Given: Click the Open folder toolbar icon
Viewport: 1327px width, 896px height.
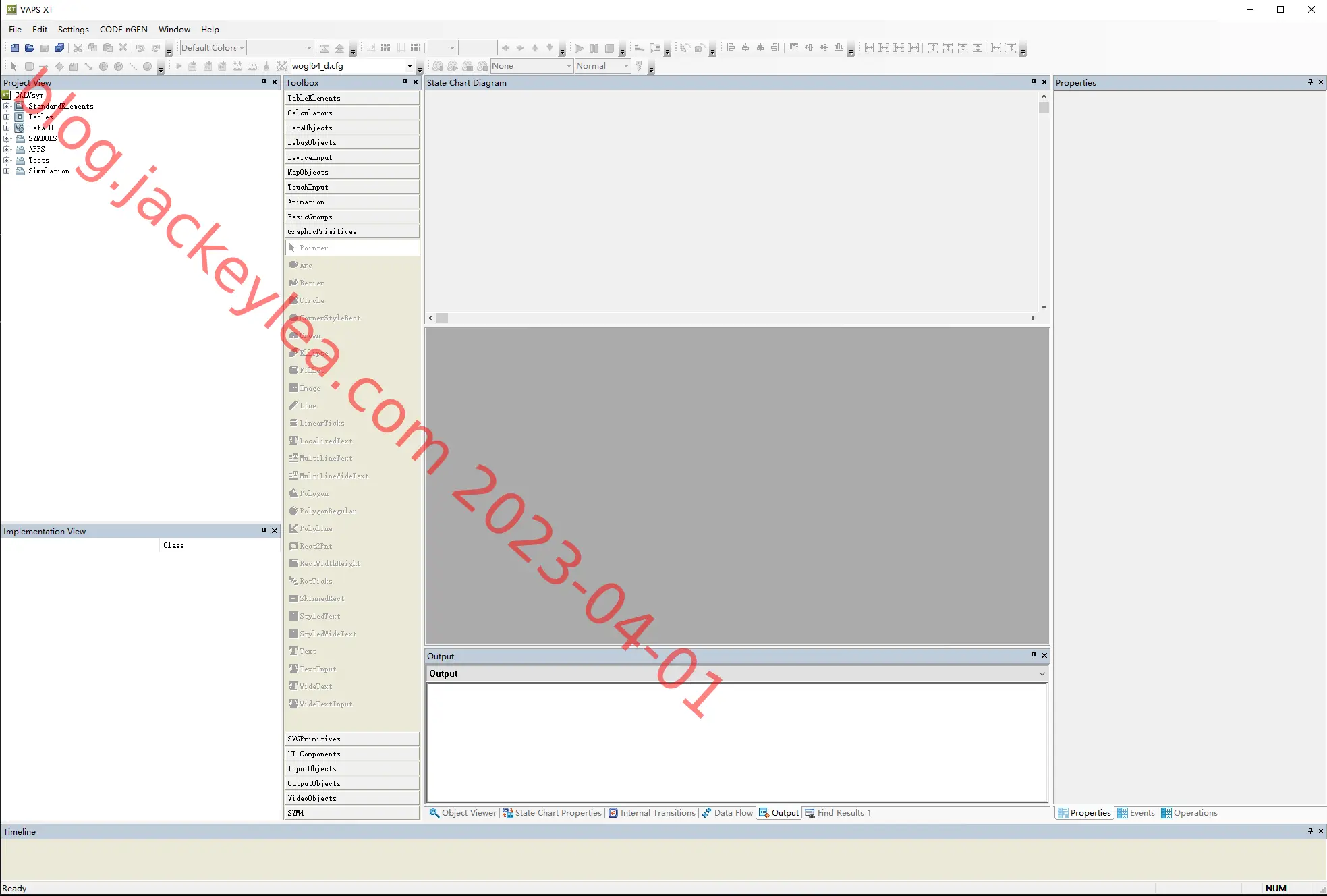Looking at the screenshot, I should 29,48.
